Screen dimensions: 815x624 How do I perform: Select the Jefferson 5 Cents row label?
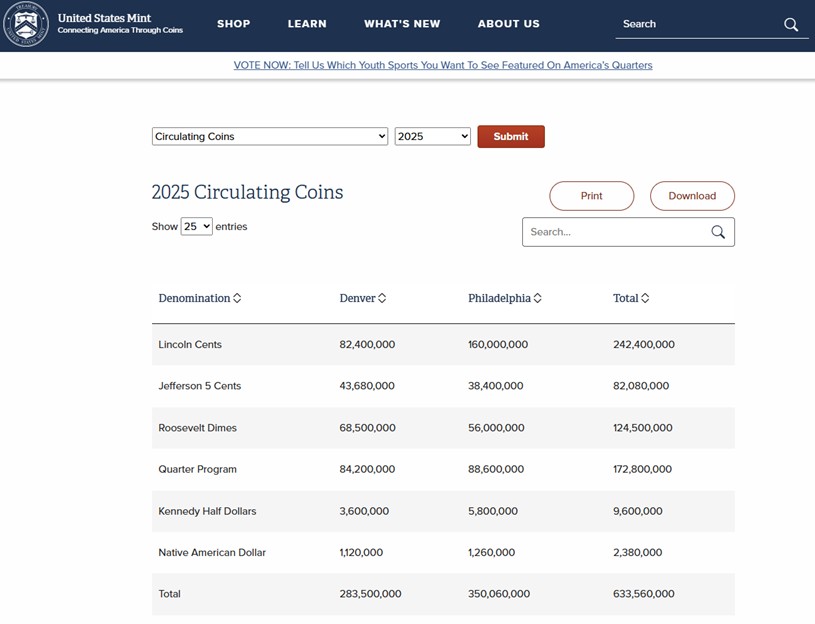click(x=200, y=386)
